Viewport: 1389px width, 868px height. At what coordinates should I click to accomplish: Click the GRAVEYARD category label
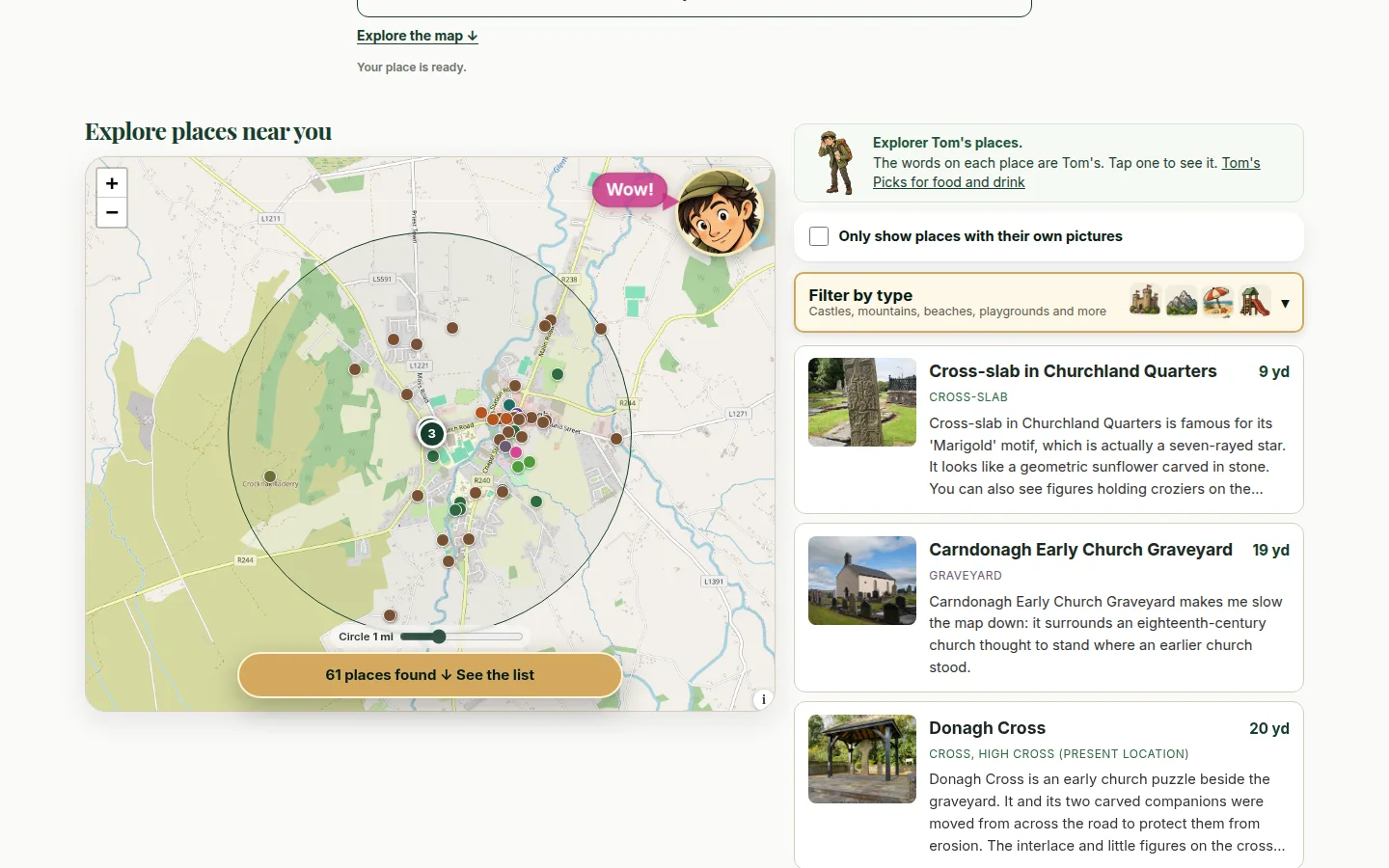(966, 576)
